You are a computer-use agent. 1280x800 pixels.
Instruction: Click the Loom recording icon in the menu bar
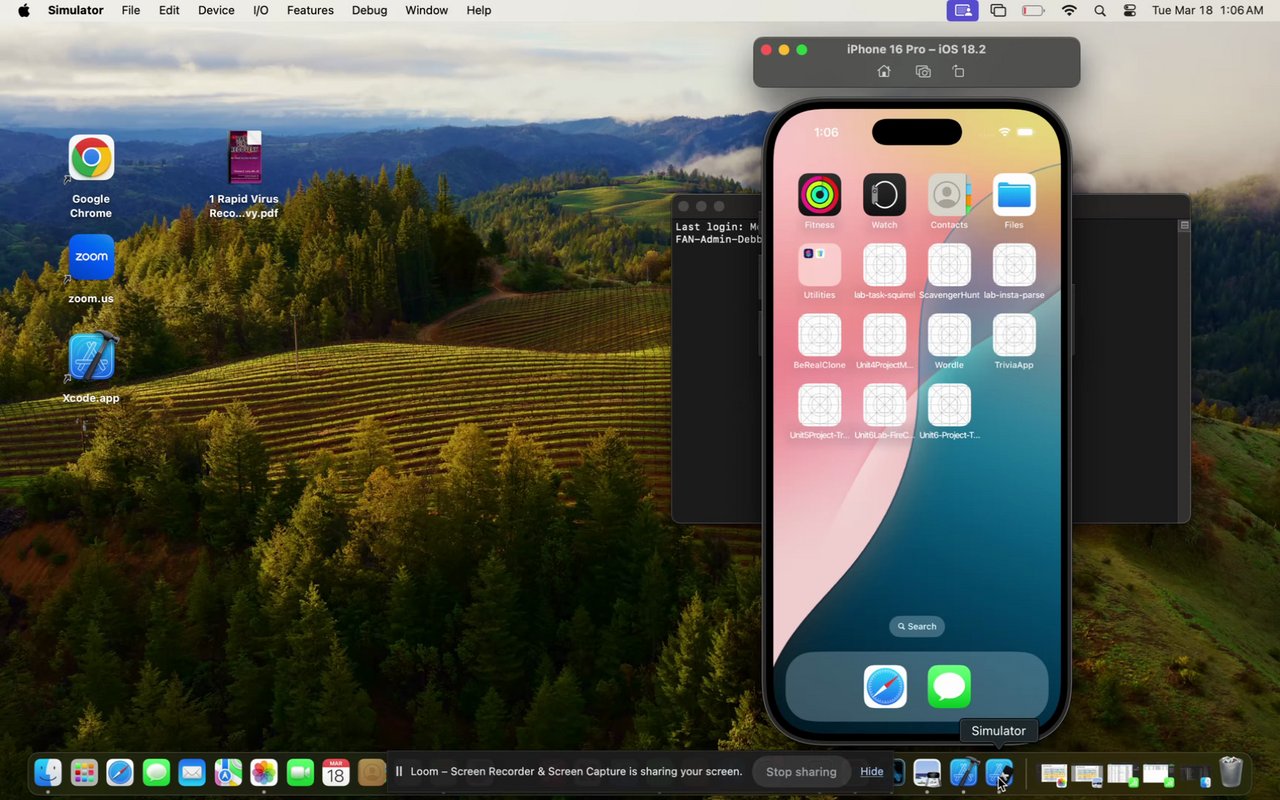[963, 10]
